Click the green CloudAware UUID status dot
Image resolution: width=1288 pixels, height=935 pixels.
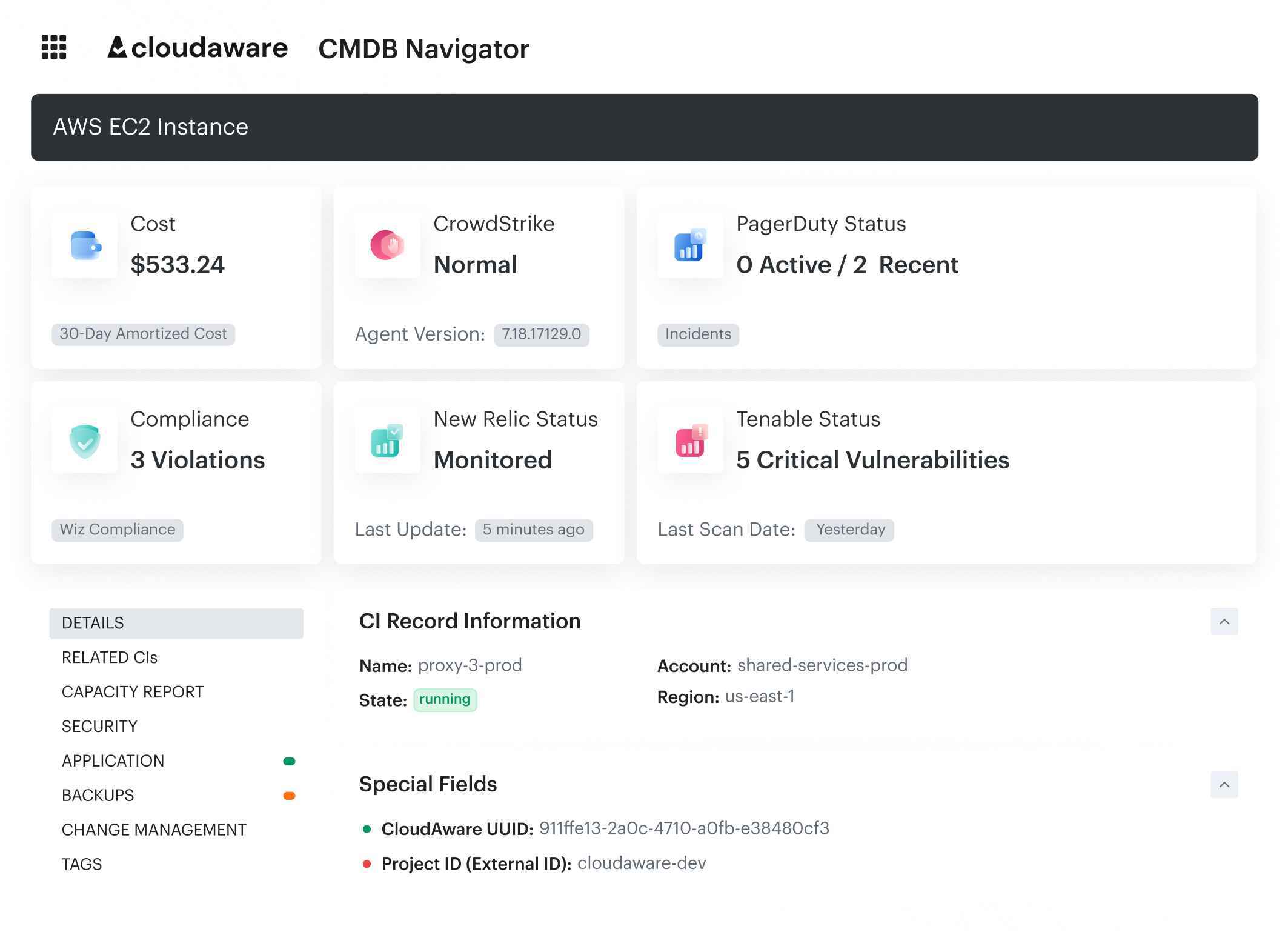(368, 828)
